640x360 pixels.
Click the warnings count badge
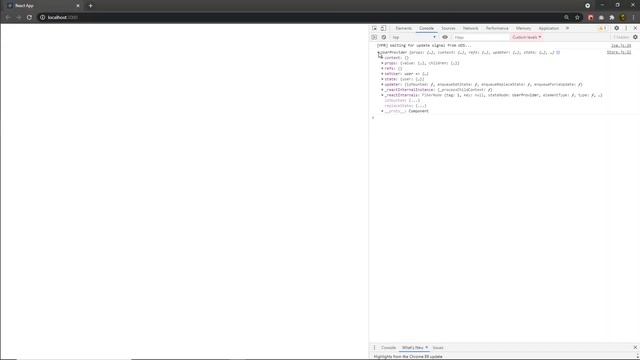point(602,28)
